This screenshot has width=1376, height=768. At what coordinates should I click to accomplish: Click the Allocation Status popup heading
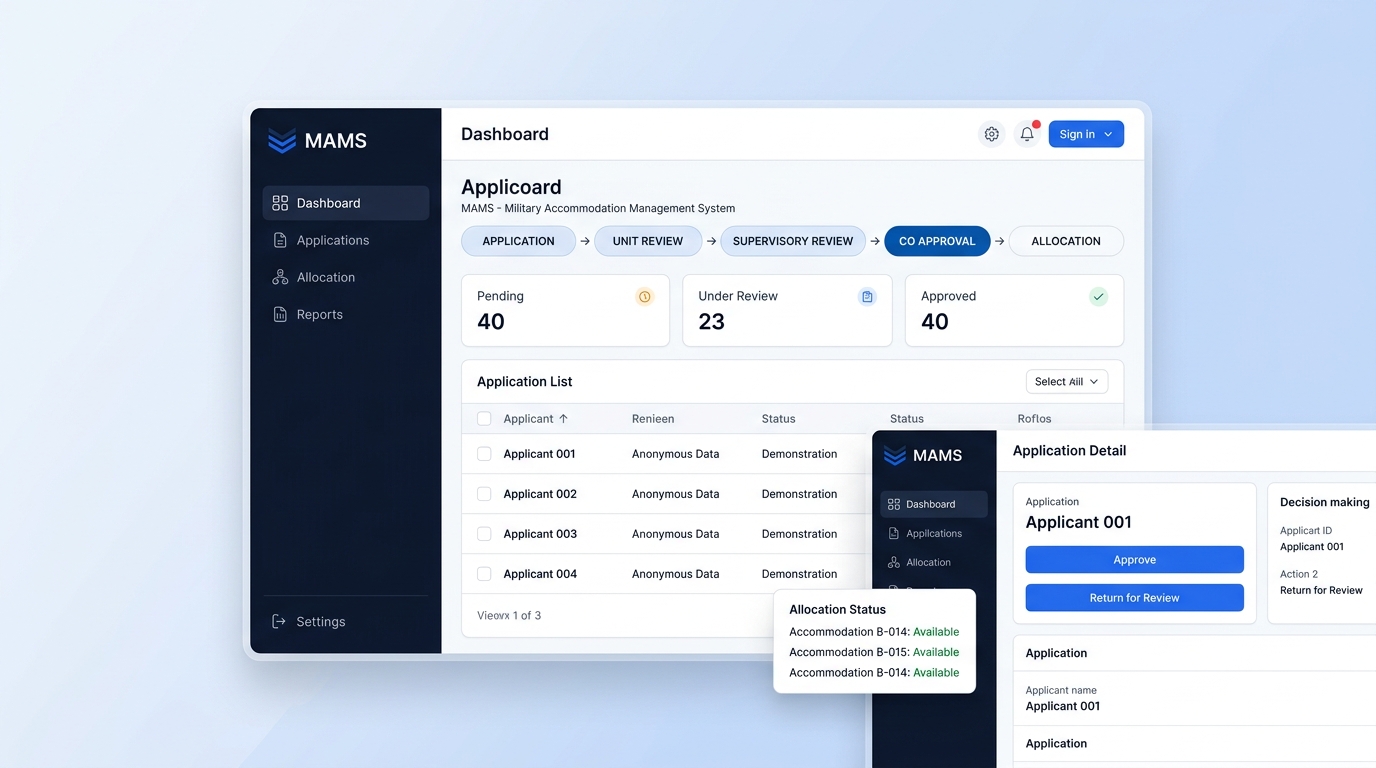coord(837,609)
